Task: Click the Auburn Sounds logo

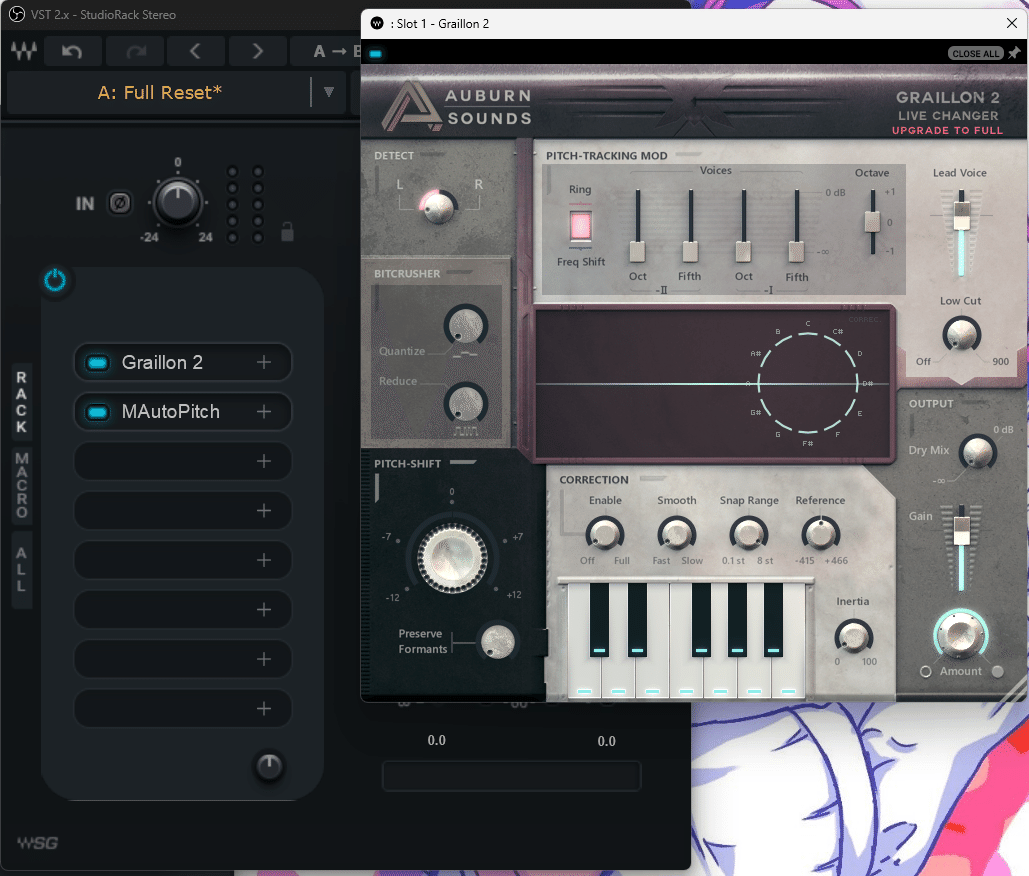Action: tap(457, 106)
